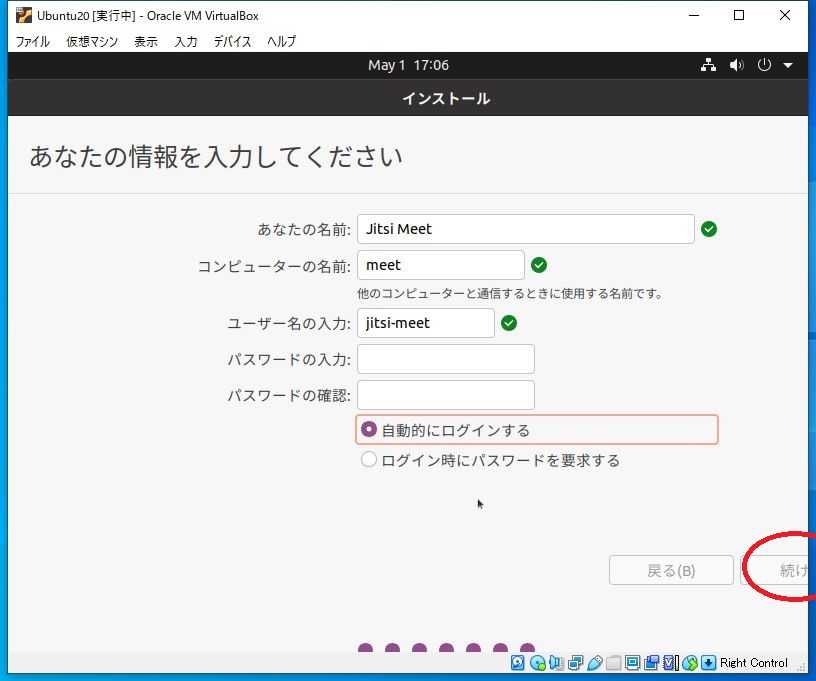
Task: Click the CPU virtualization status icon
Action: [x=670, y=662]
